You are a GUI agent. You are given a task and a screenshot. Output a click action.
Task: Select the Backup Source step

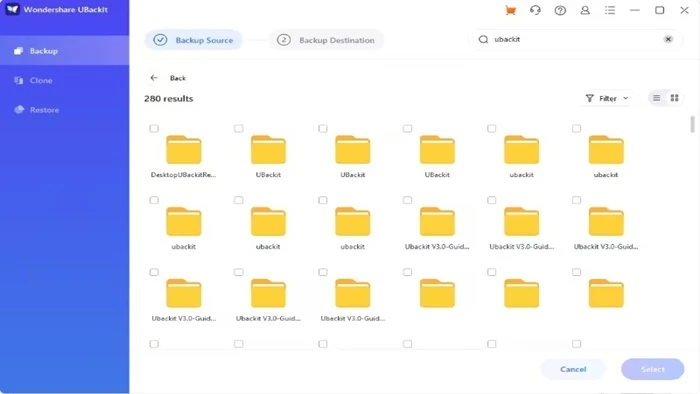pos(193,40)
